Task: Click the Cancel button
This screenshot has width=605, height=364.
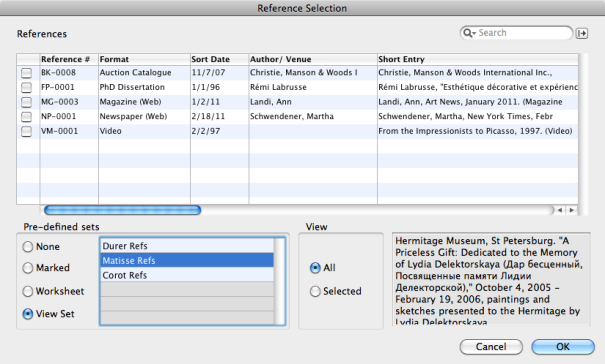Action: (491, 347)
